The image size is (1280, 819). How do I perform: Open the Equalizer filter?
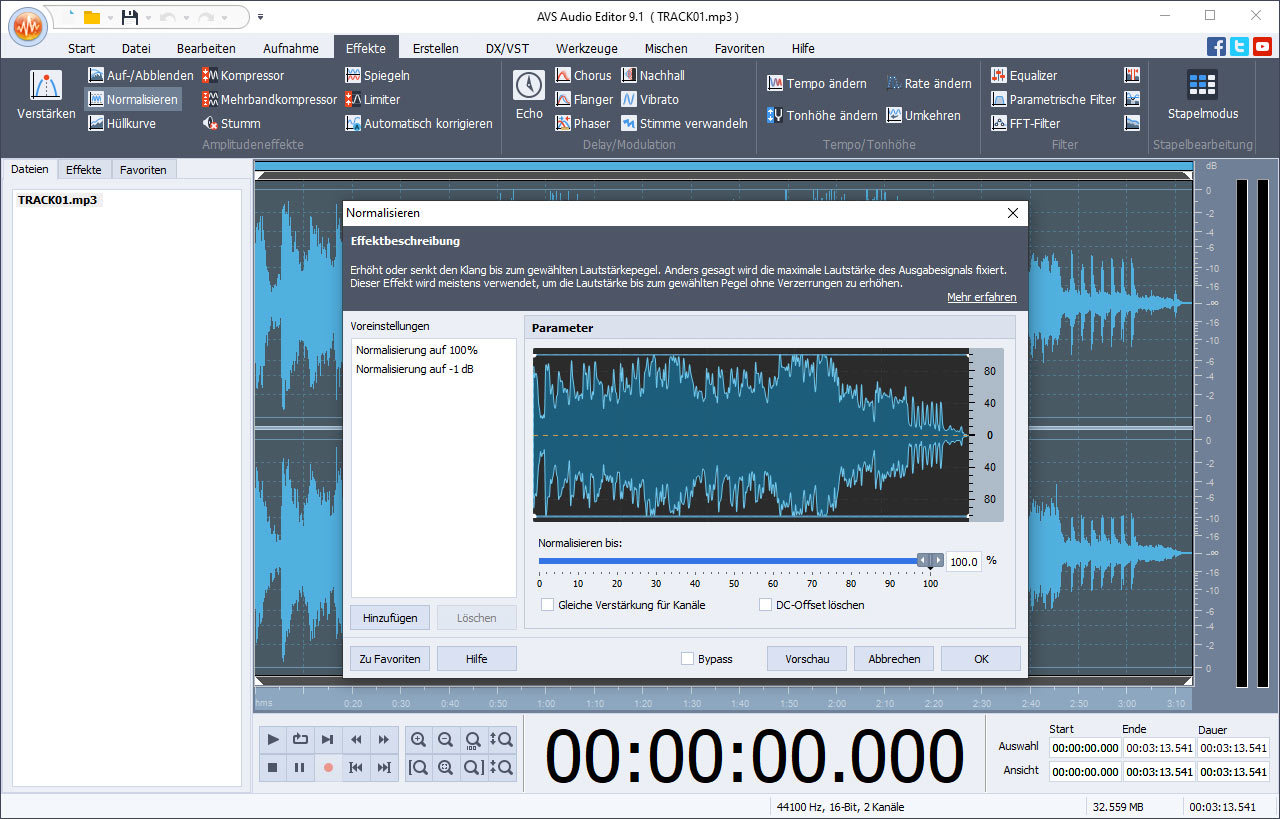click(1023, 75)
